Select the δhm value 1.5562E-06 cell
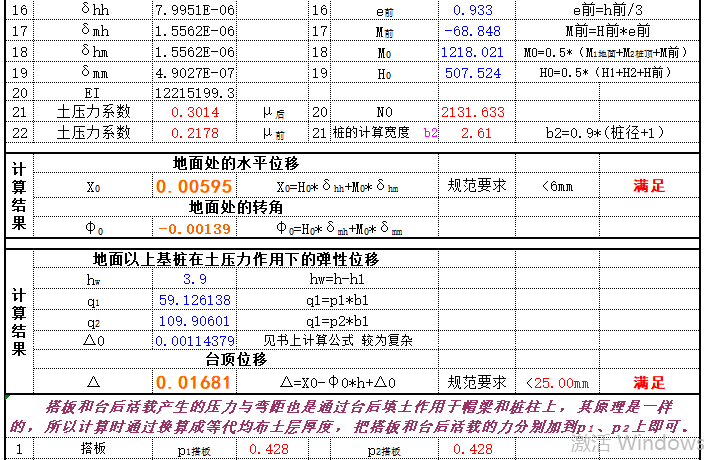 194,52
